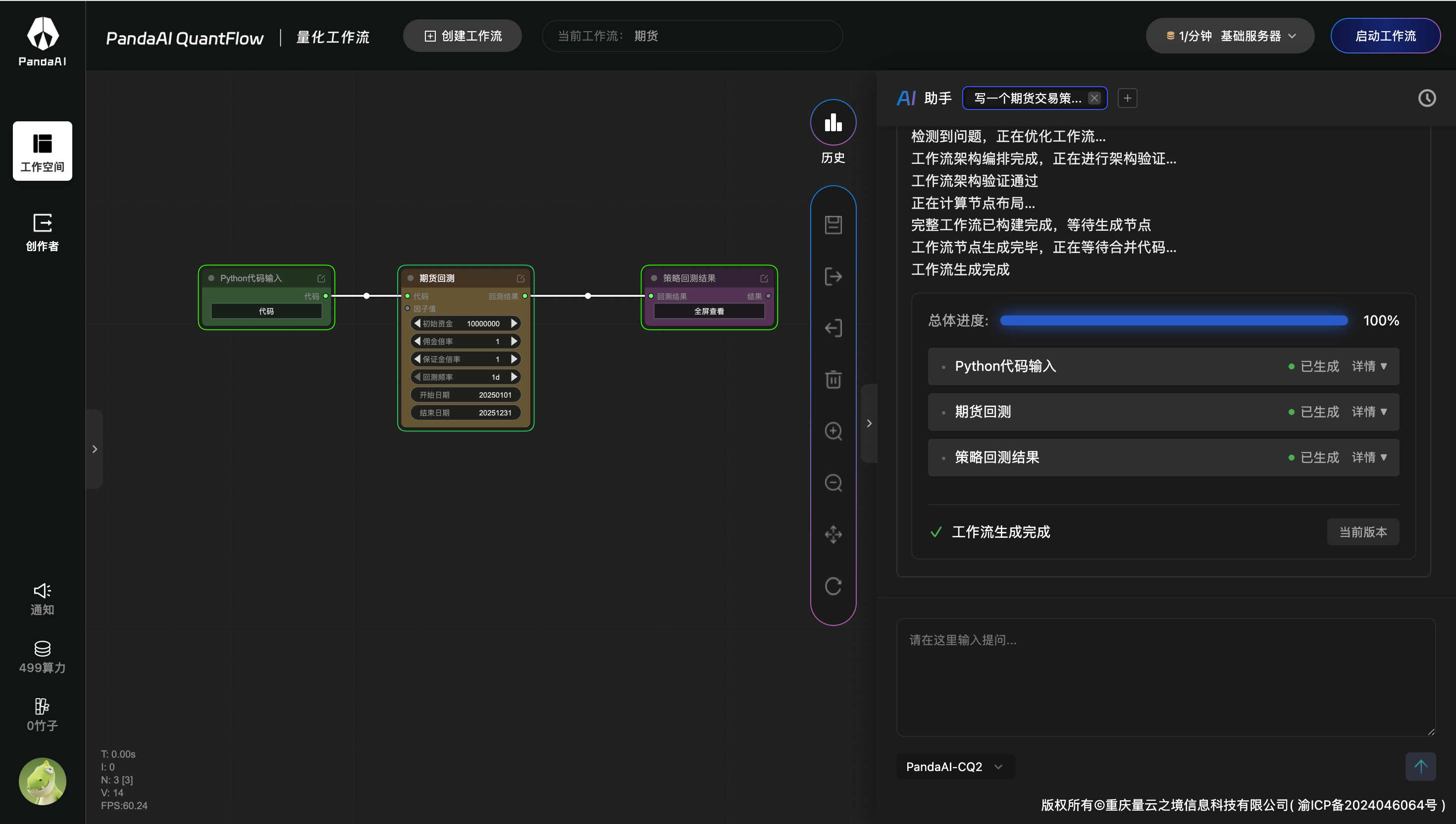The width and height of the screenshot is (1456, 824).
Task: Click the four-arrow move/fit canvas icon
Action: coord(833,534)
